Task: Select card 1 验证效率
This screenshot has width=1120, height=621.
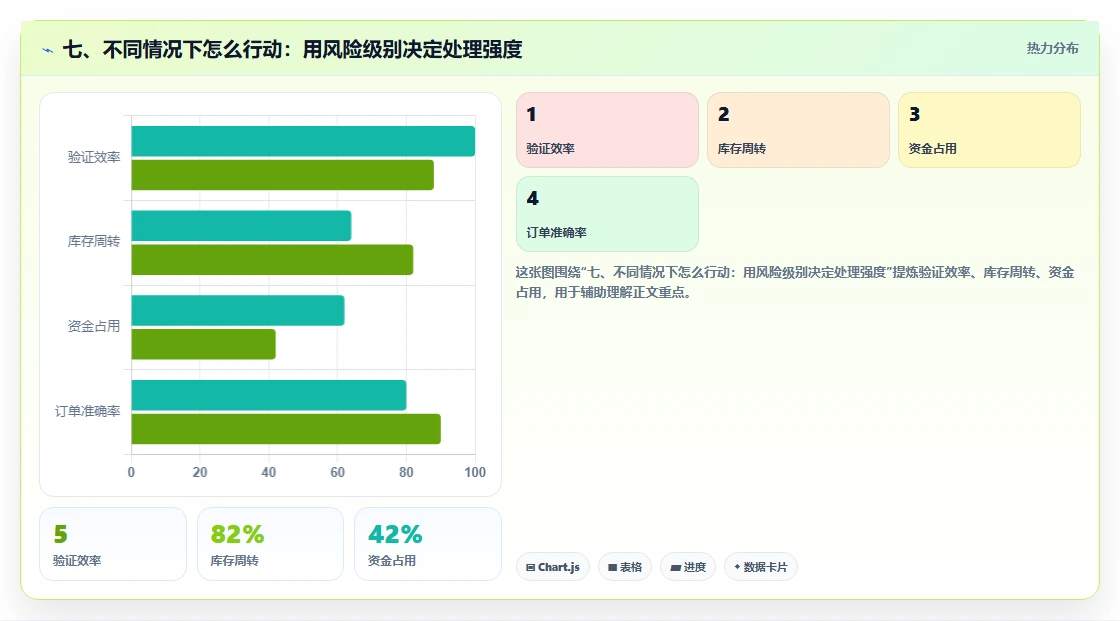Action: click(x=607, y=130)
